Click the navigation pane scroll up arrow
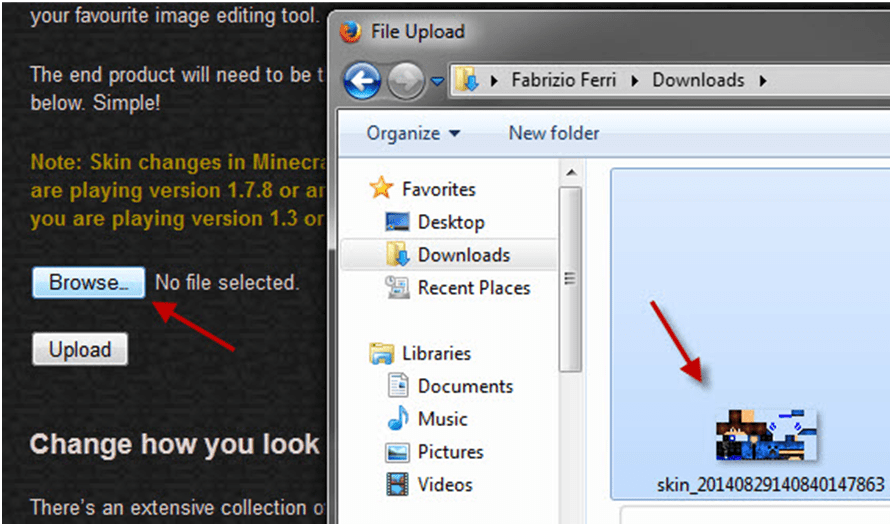Viewport: 892px width, 526px height. [571, 172]
